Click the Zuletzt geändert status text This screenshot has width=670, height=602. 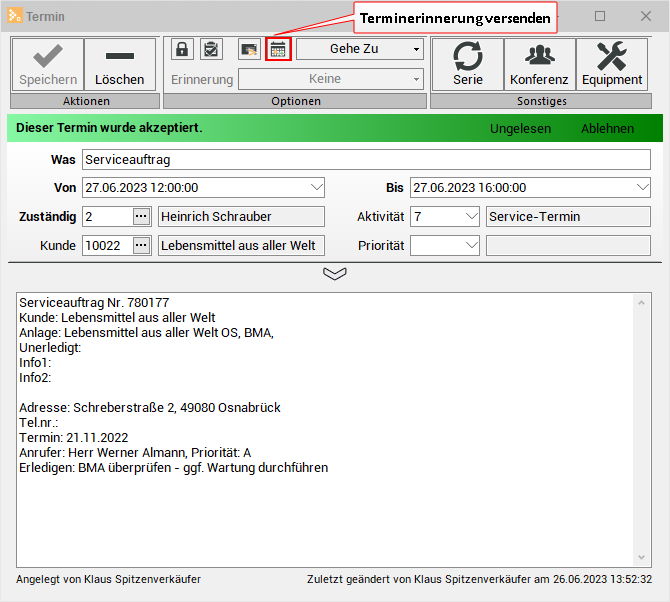[x=479, y=579]
